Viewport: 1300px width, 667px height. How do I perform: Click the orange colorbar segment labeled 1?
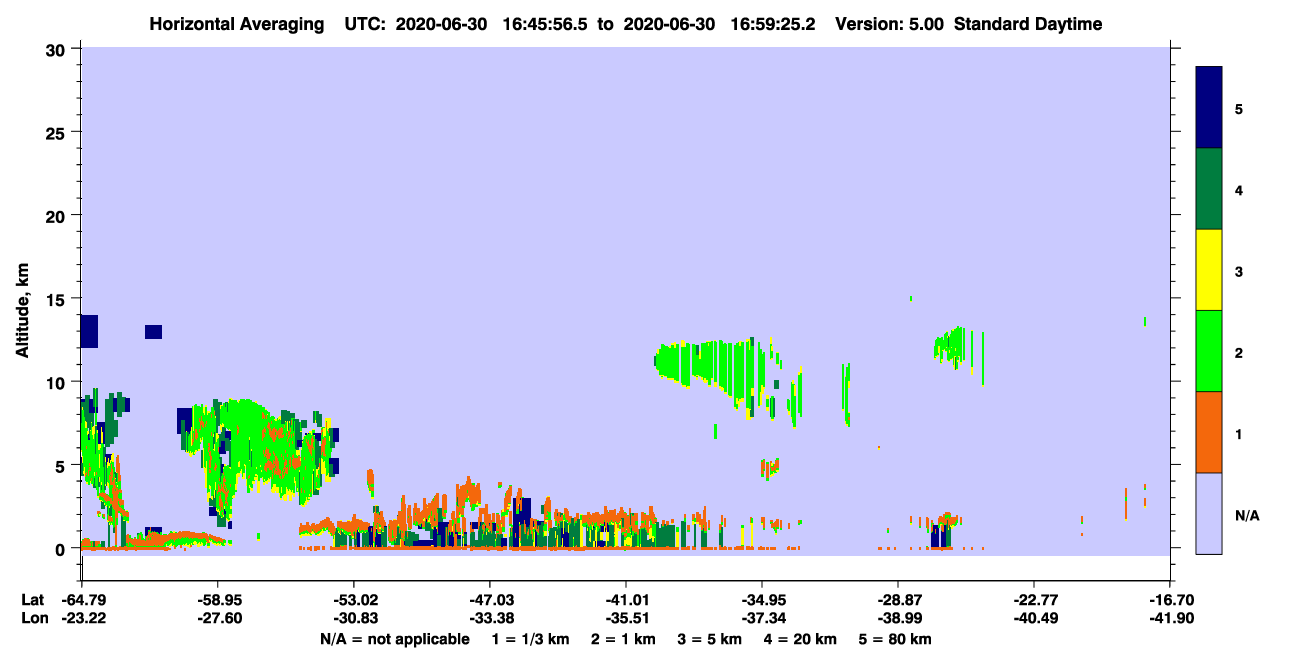pos(1209,432)
